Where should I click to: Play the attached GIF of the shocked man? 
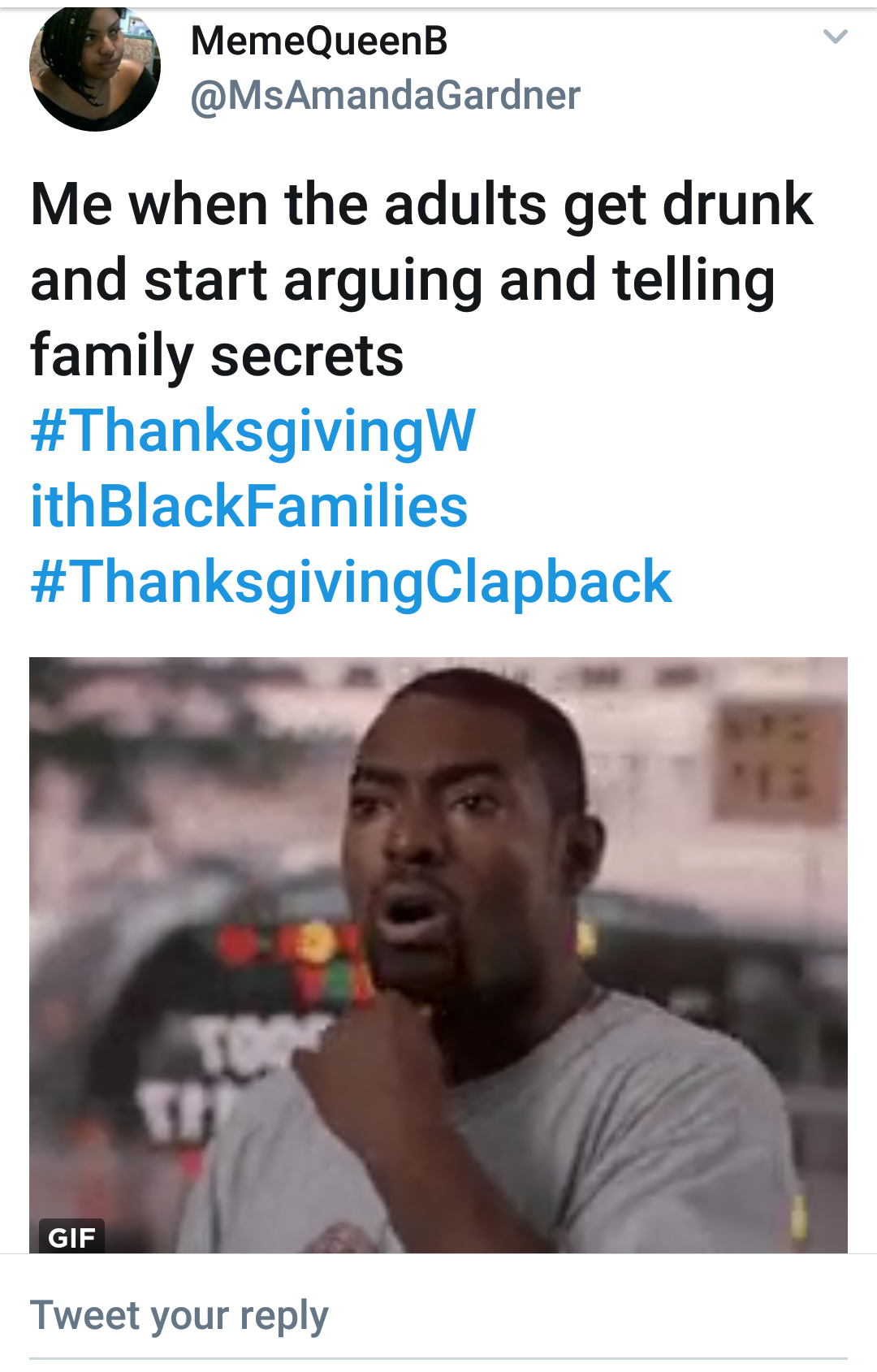[x=438, y=954]
